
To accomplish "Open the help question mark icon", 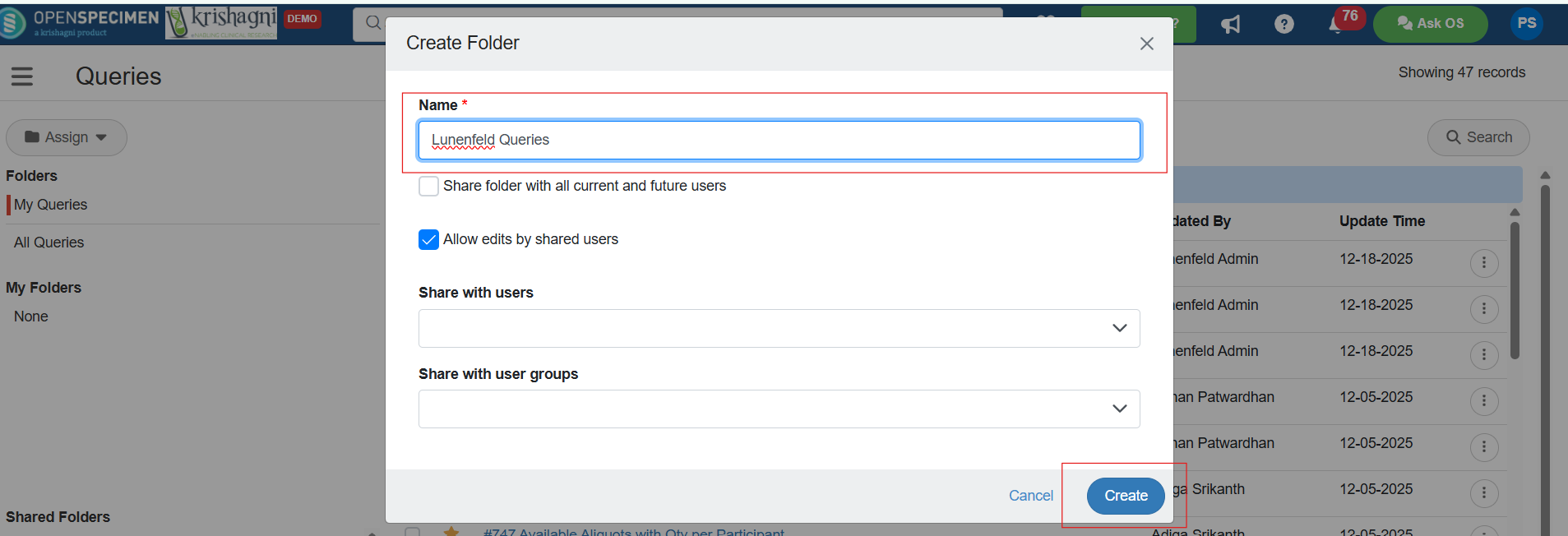I will 1284,24.
